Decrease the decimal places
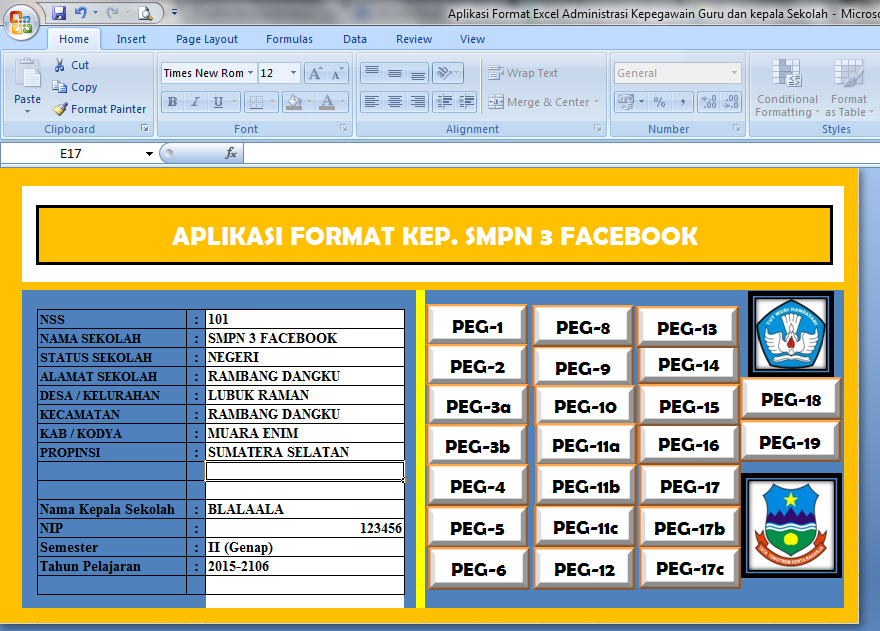The image size is (880, 631). (731, 102)
